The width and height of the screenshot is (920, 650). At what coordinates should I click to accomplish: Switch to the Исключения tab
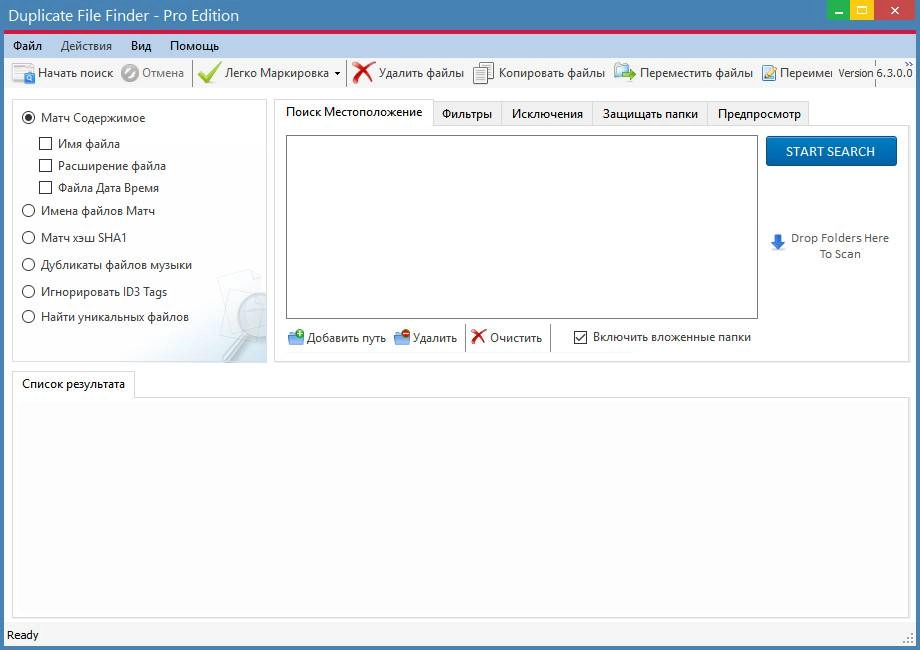(547, 114)
